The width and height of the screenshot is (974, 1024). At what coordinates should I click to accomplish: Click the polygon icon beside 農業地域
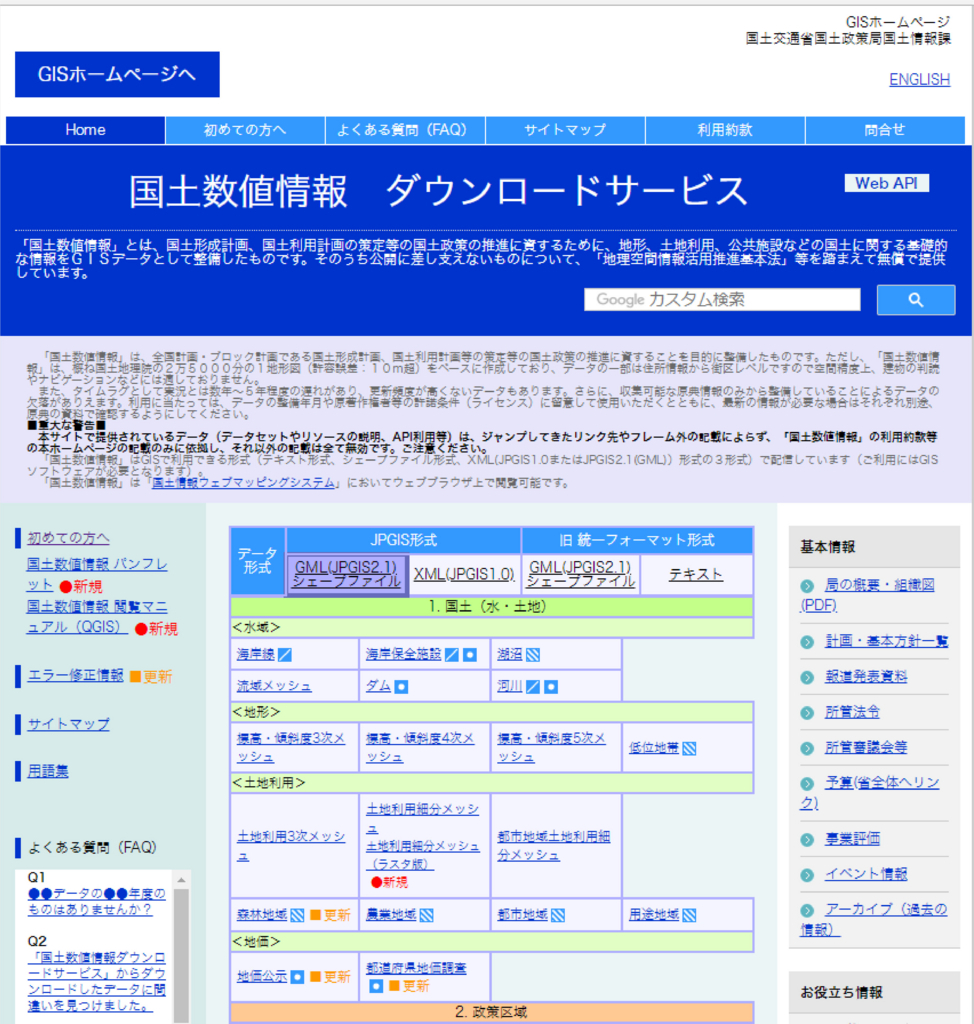point(426,915)
